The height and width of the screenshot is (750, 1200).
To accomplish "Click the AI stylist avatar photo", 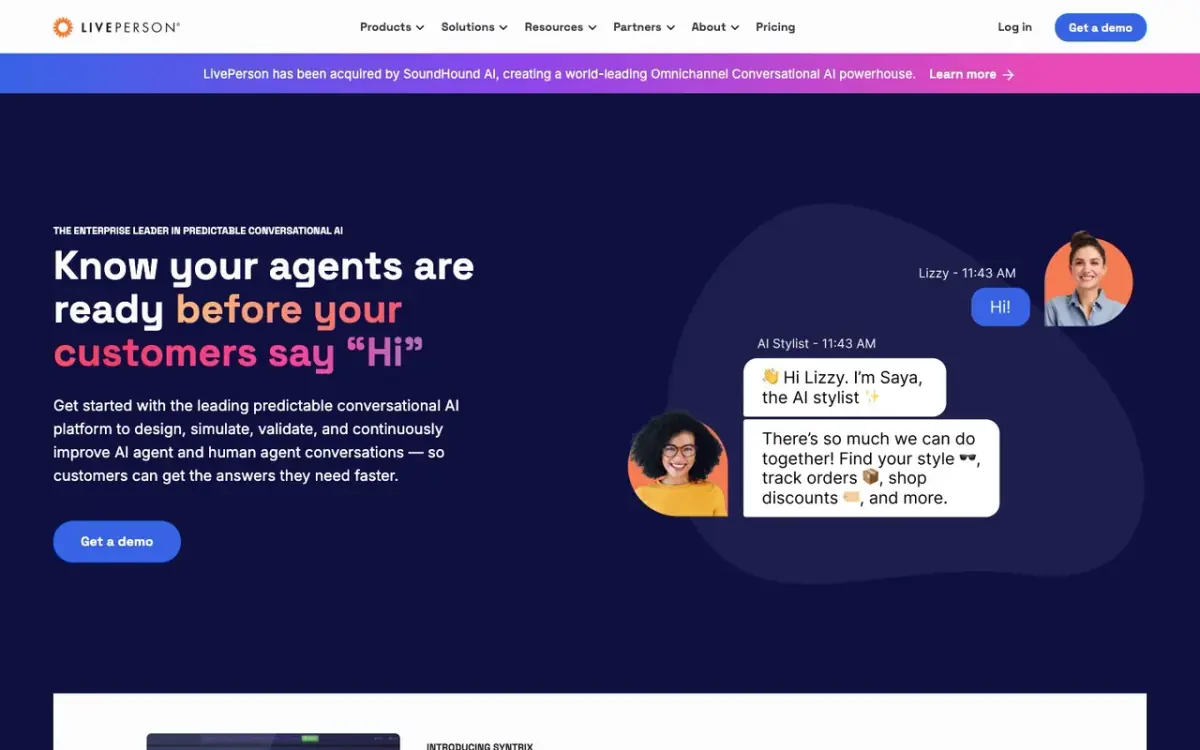I will pos(678,464).
